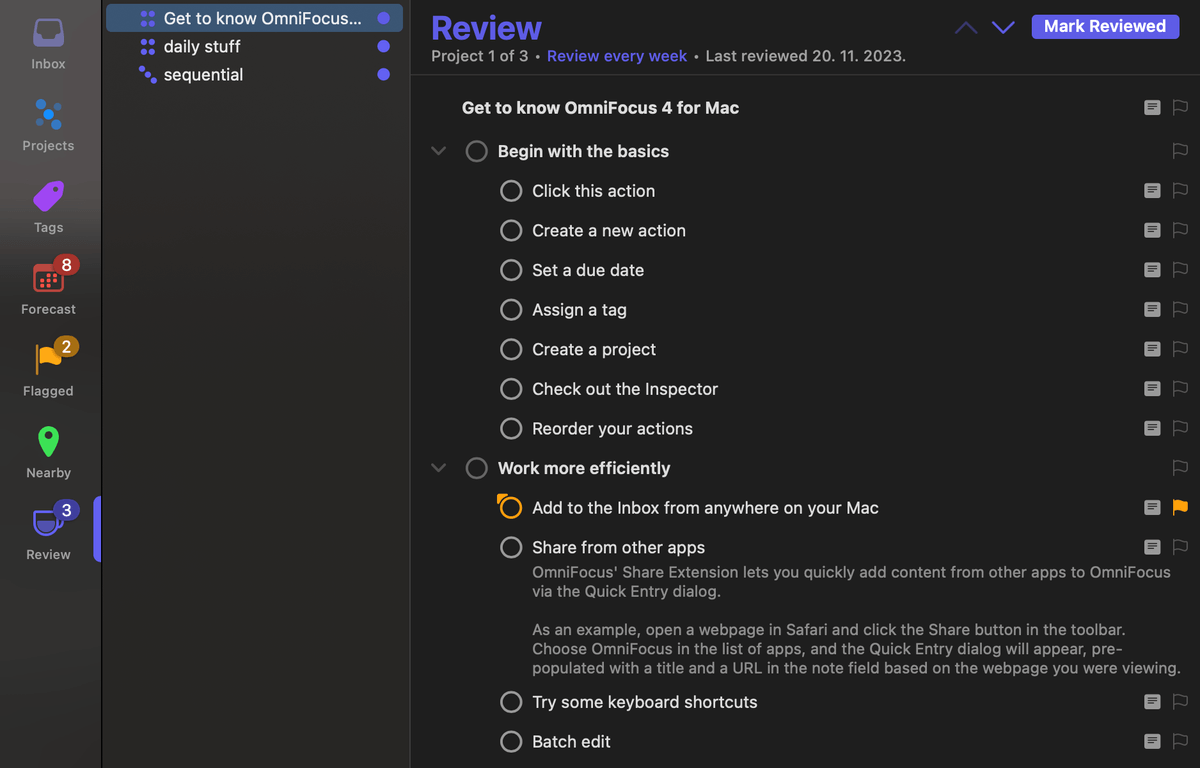Mark 'Click this action' as complete
Viewport: 1200px width, 768px height.
pyautogui.click(x=510, y=190)
